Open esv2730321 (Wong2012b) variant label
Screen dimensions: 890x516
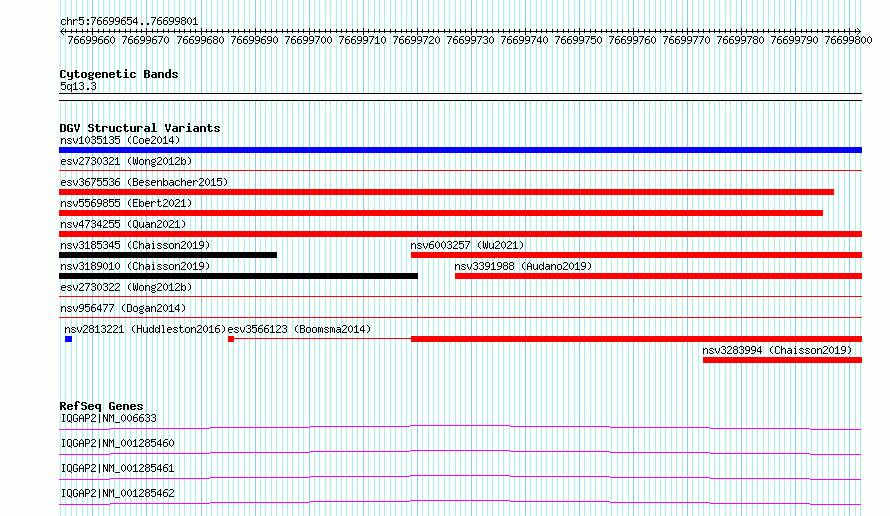[x=126, y=161]
